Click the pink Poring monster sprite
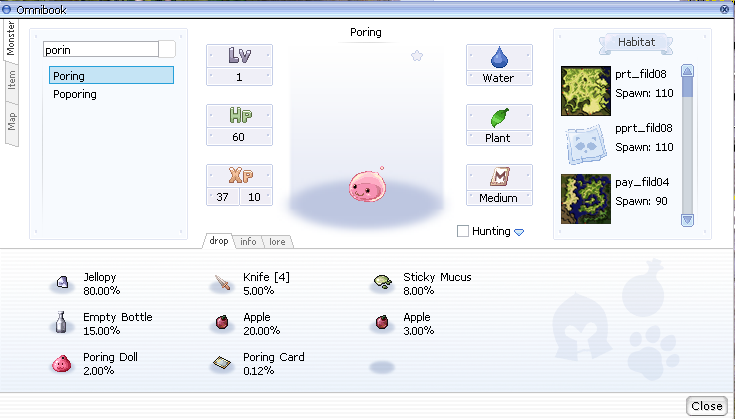 367,186
